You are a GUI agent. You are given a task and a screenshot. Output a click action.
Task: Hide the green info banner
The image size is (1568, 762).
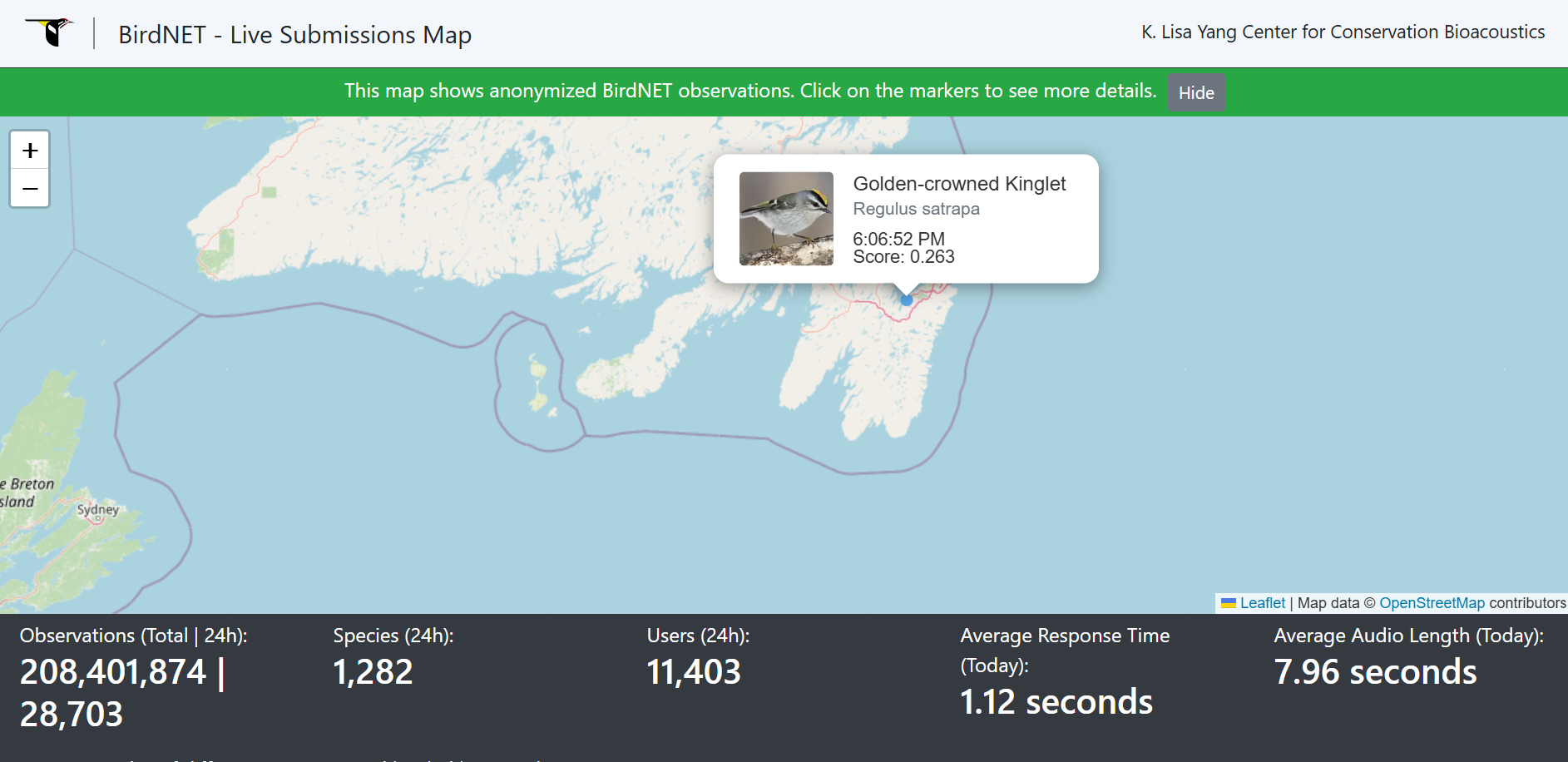(1195, 92)
